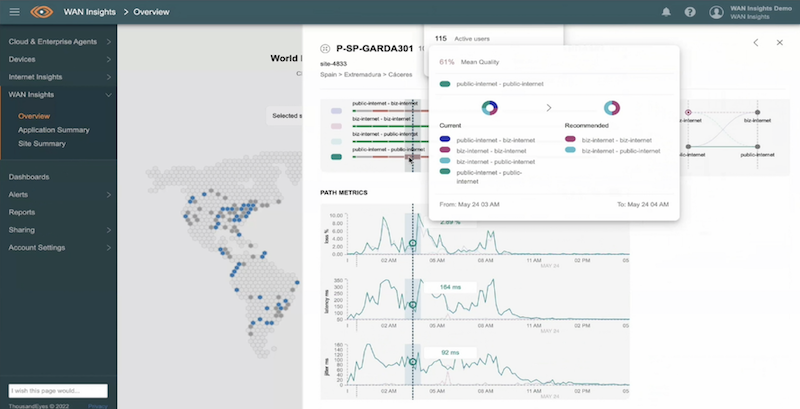The image size is (800, 409).
Task: Click the latency chart time marker
Action: 412,304
